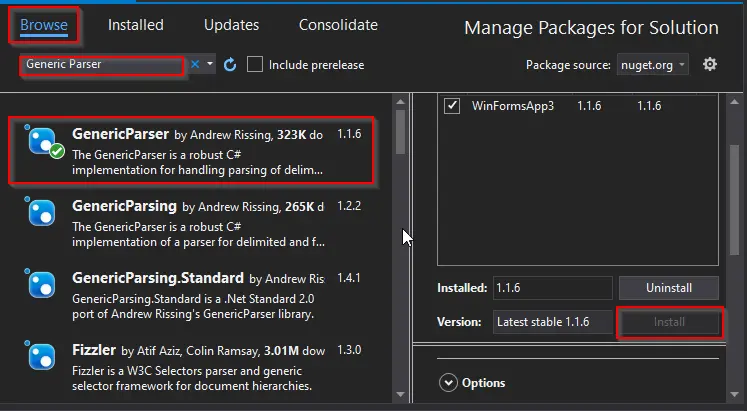Click the GenericParsing version 1.2.2 label
The image size is (747, 411).
349,206
